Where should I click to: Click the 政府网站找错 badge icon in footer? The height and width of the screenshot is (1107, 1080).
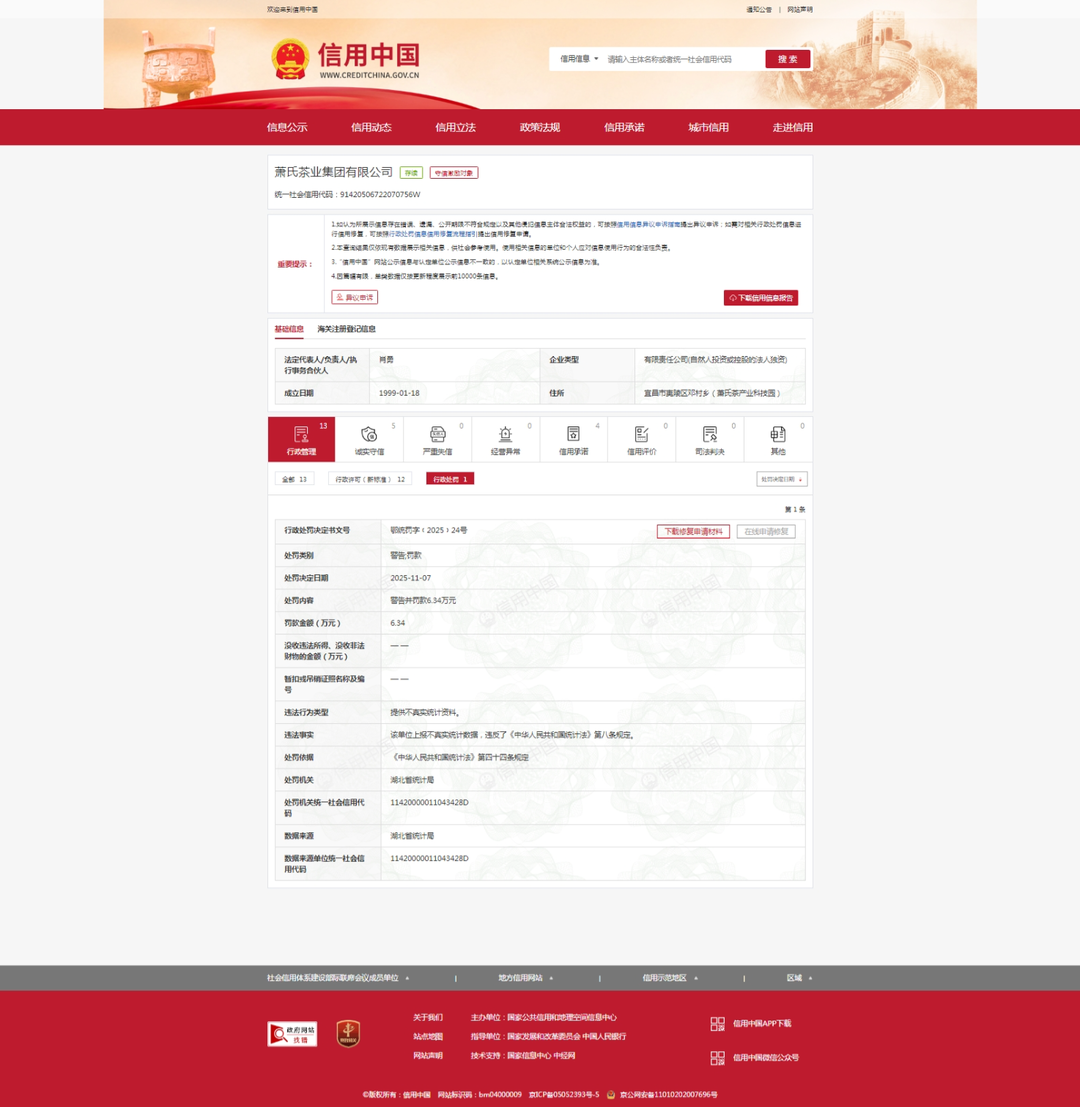(x=292, y=1034)
